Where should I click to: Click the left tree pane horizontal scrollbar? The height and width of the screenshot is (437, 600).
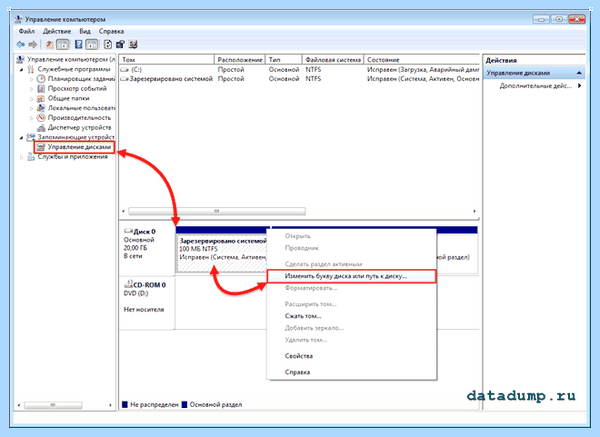point(53,404)
